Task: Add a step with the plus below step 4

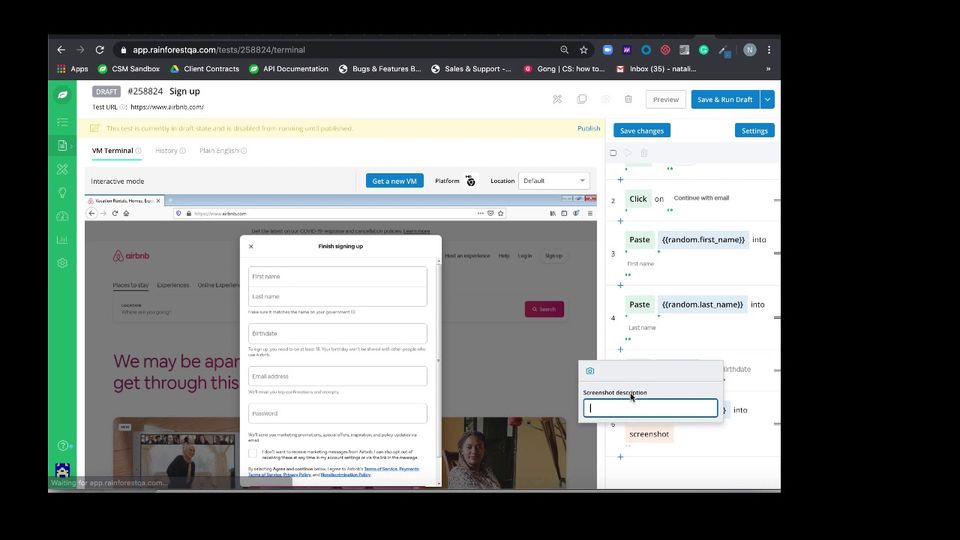Action: pyautogui.click(x=620, y=350)
